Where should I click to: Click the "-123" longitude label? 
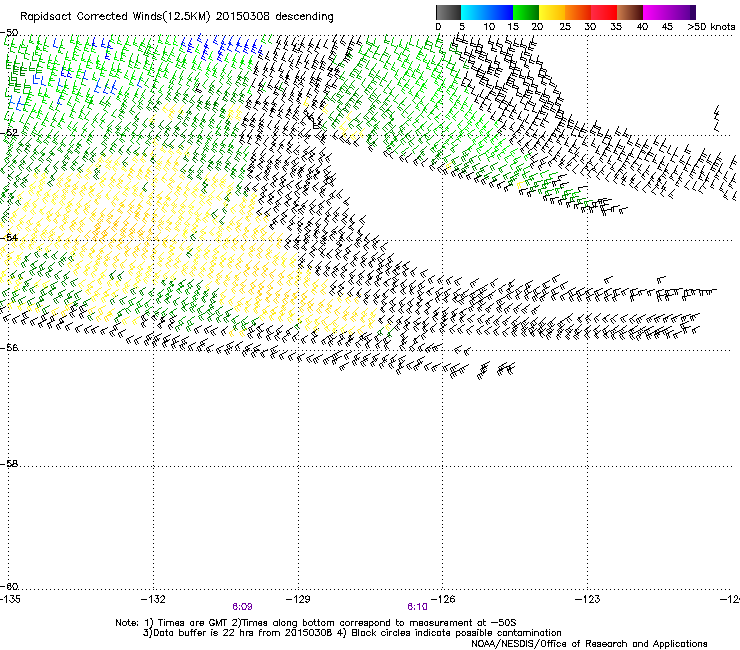point(588,599)
